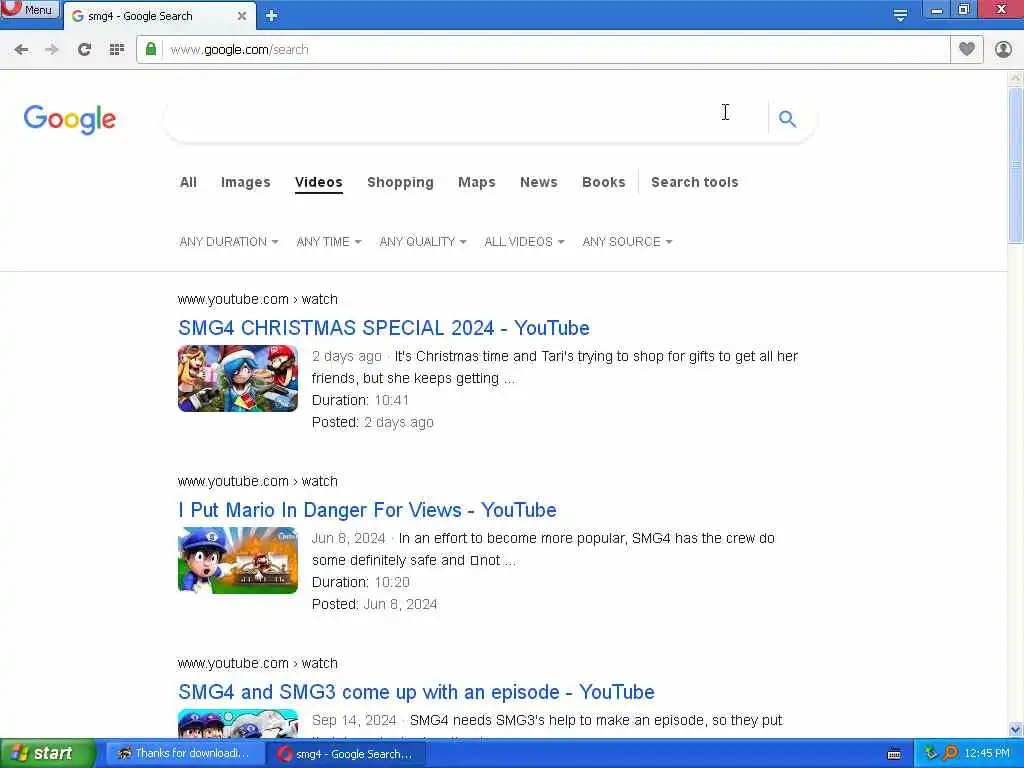The height and width of the screenshot is (768, 1024).
Task: Open the user account profile icon
Action: [1003, 49]
